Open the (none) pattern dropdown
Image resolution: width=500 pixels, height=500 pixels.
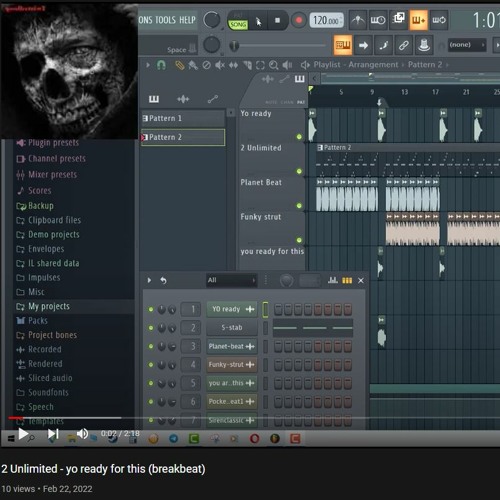[466, 45]
